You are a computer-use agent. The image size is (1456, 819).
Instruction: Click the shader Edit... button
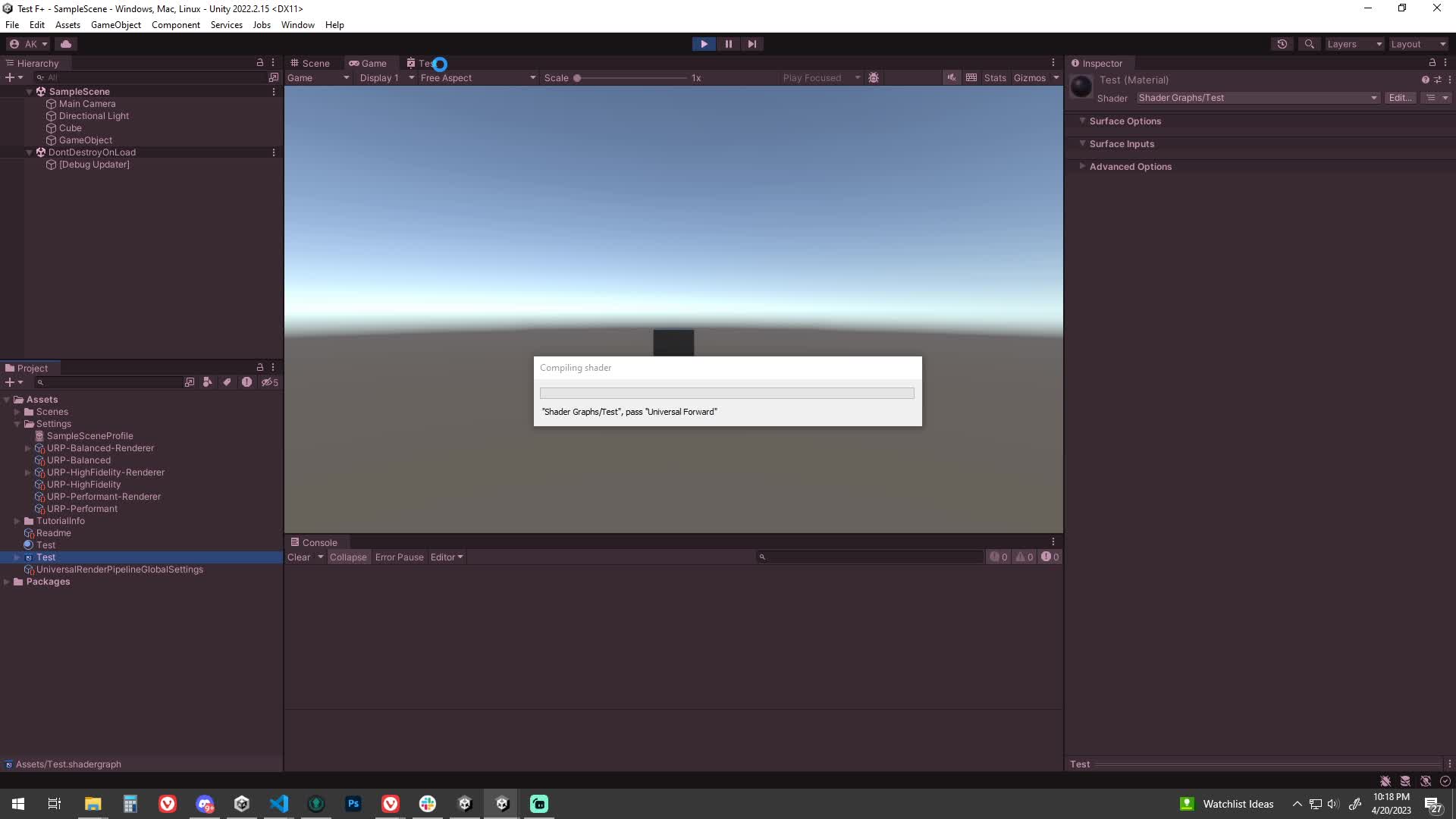[x=1399, y=98]
